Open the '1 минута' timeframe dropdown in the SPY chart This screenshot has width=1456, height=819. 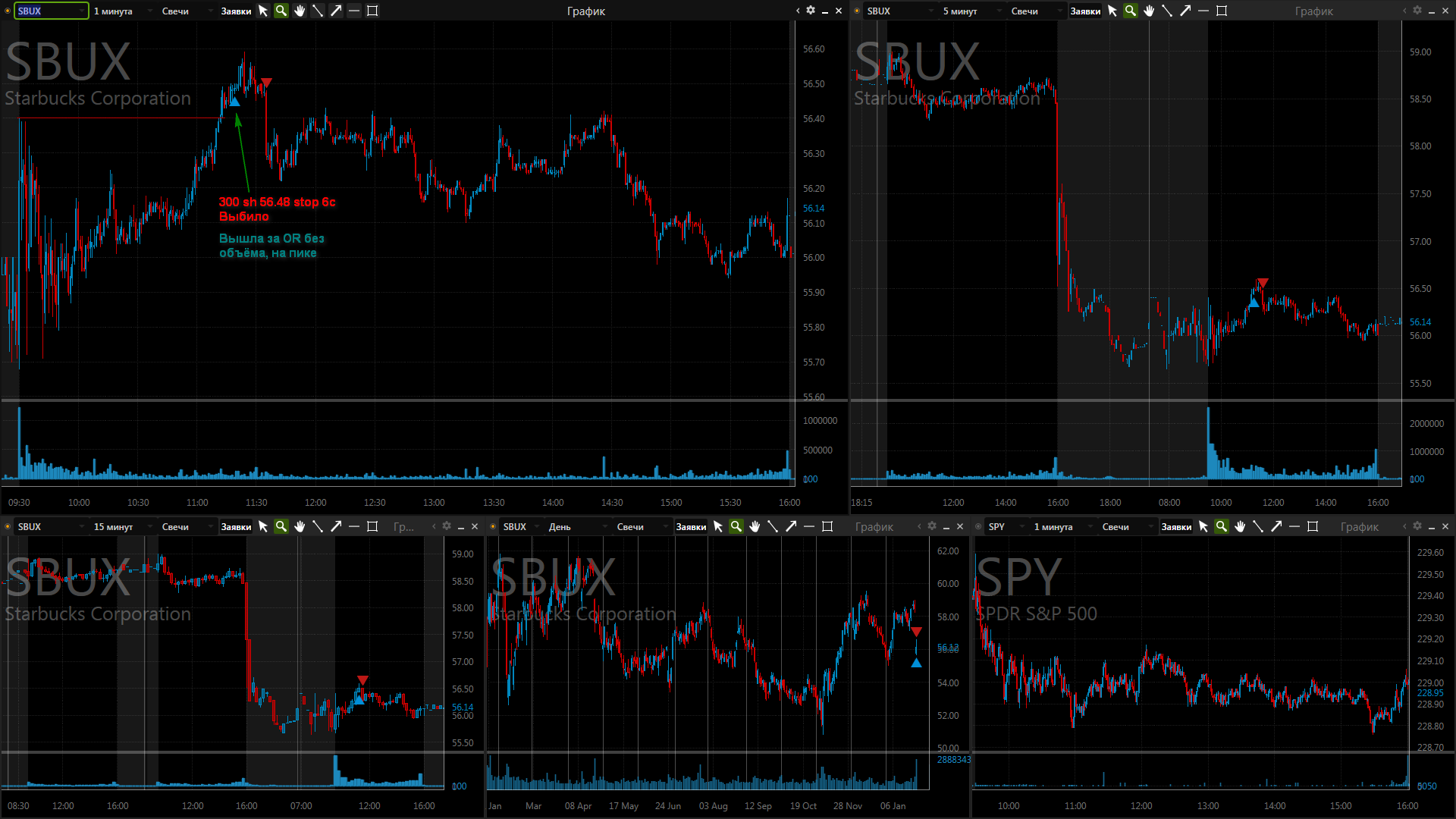click(x=1062, y=526)
